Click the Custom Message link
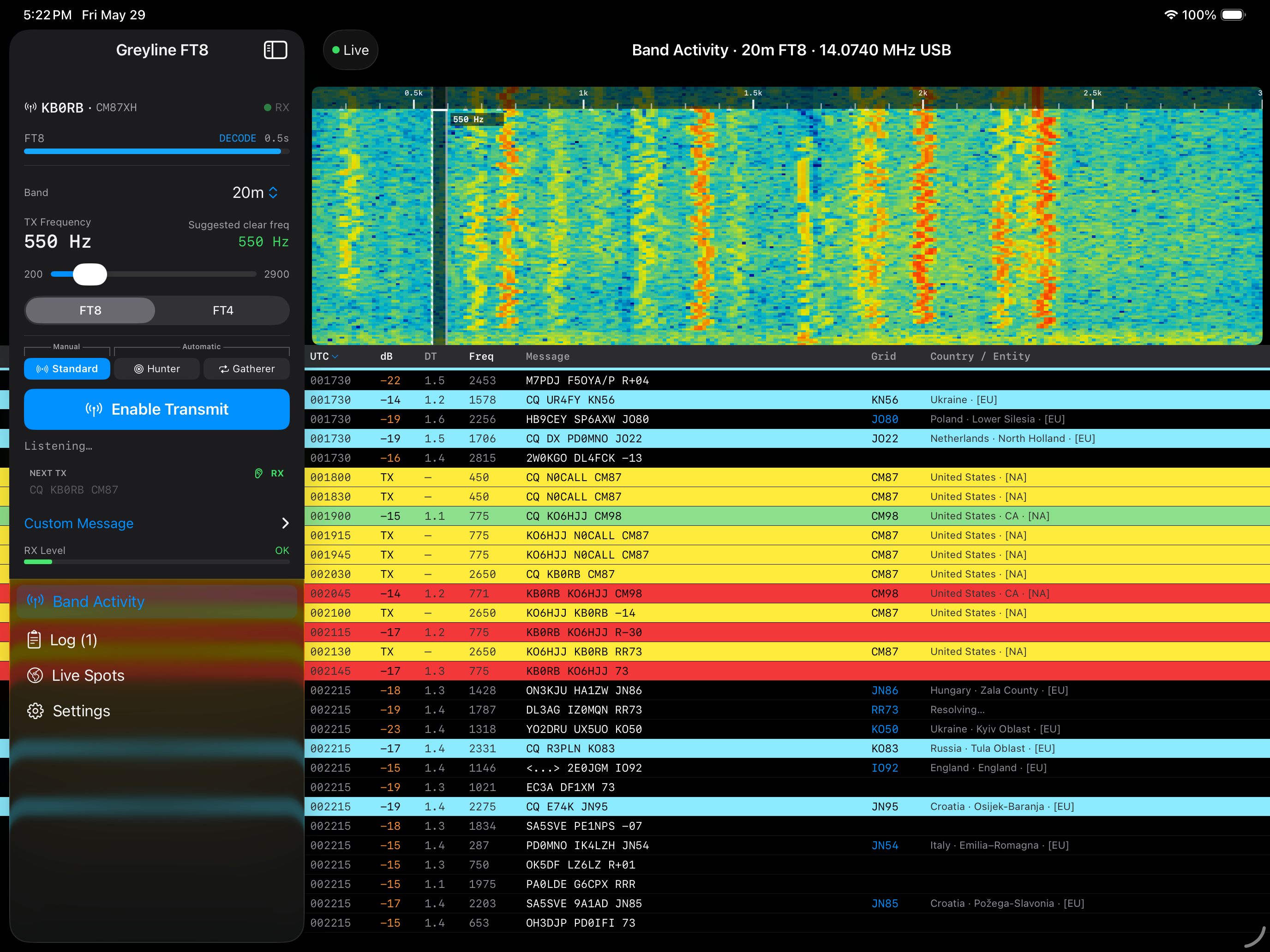This screenshot has height=952, width=1270. [x=78, y=523]
